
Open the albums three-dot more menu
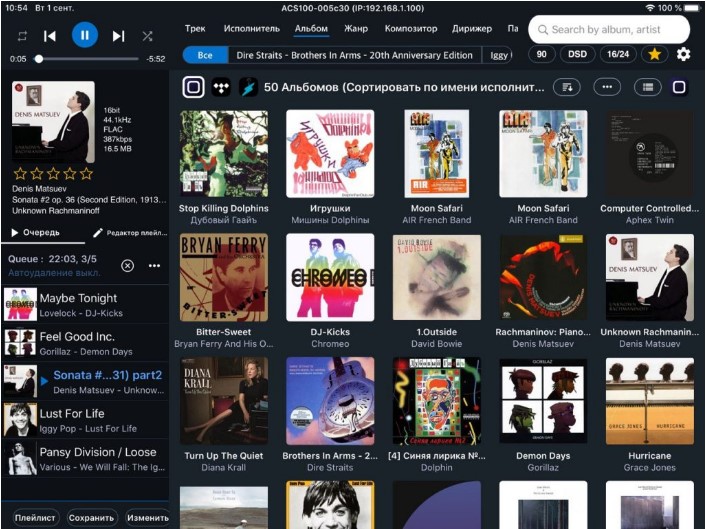point(607,87)
